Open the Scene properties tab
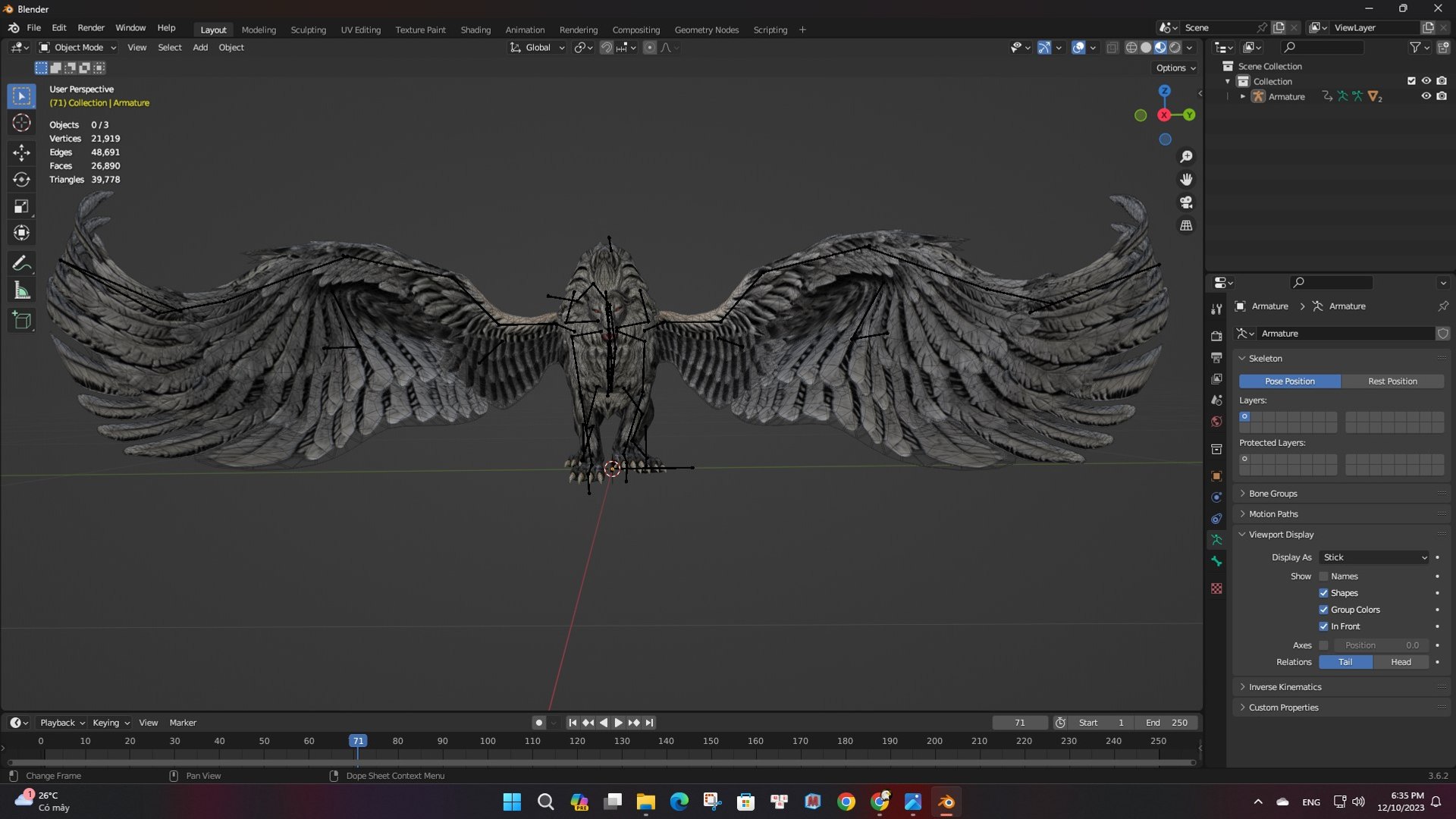 click(x=1216, y=400)
